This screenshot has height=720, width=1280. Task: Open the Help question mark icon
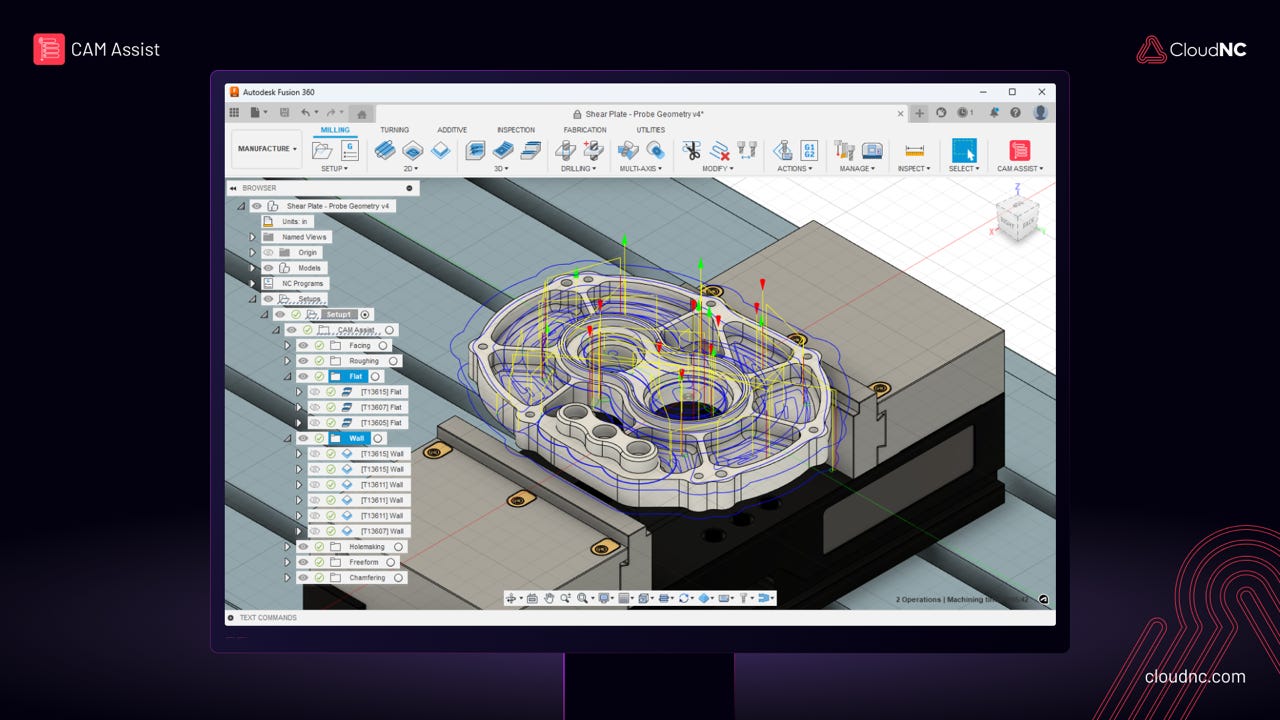pyautogui.click(x=1016, y=113)
